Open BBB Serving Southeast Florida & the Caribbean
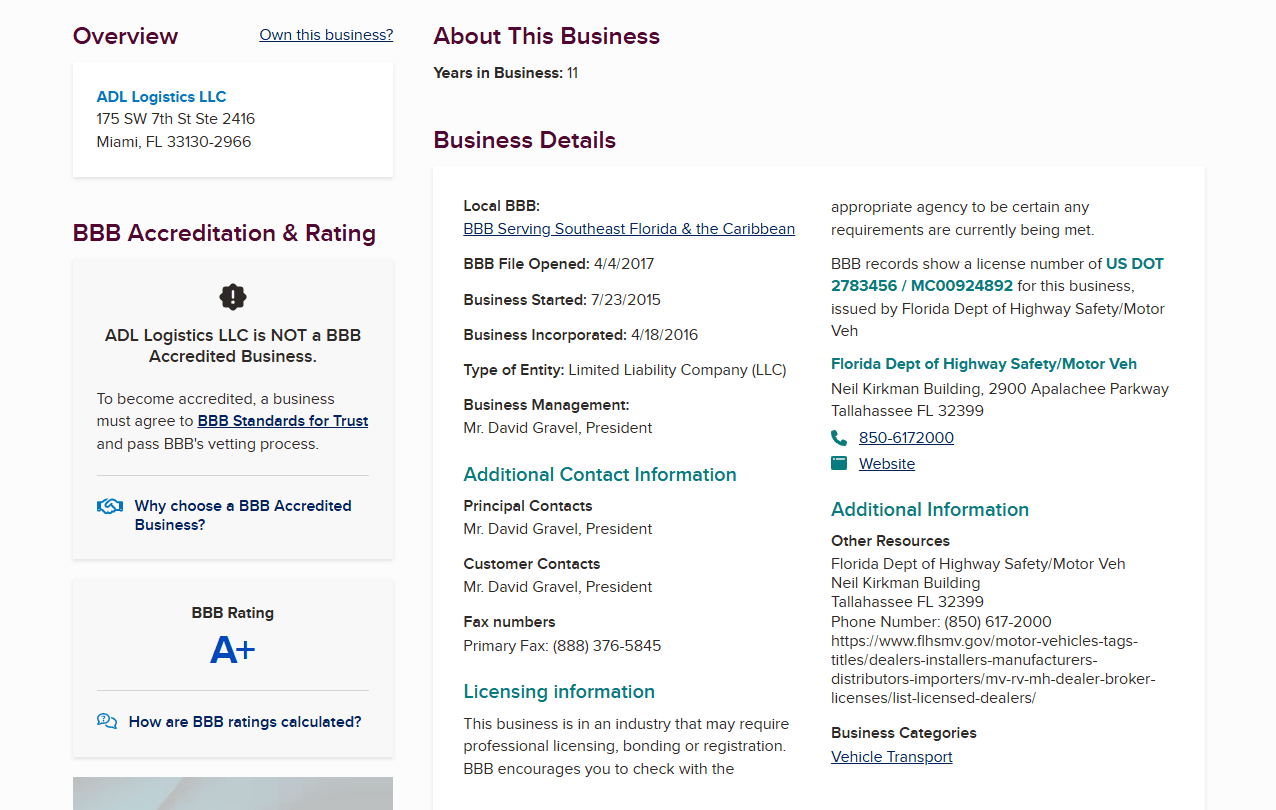 point(629,229)
